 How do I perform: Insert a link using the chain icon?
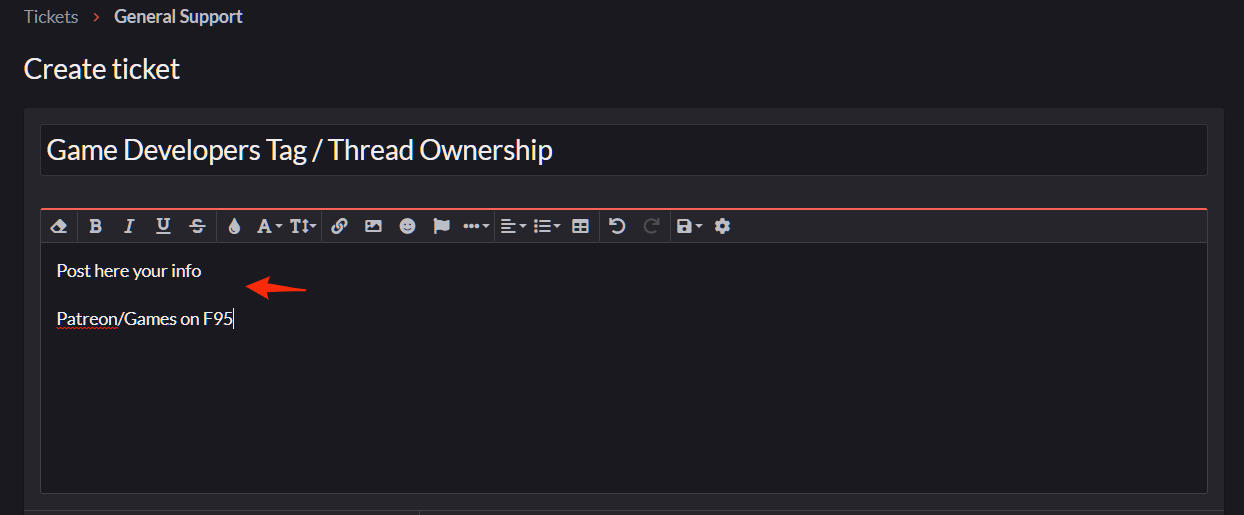tap(339, 226)
